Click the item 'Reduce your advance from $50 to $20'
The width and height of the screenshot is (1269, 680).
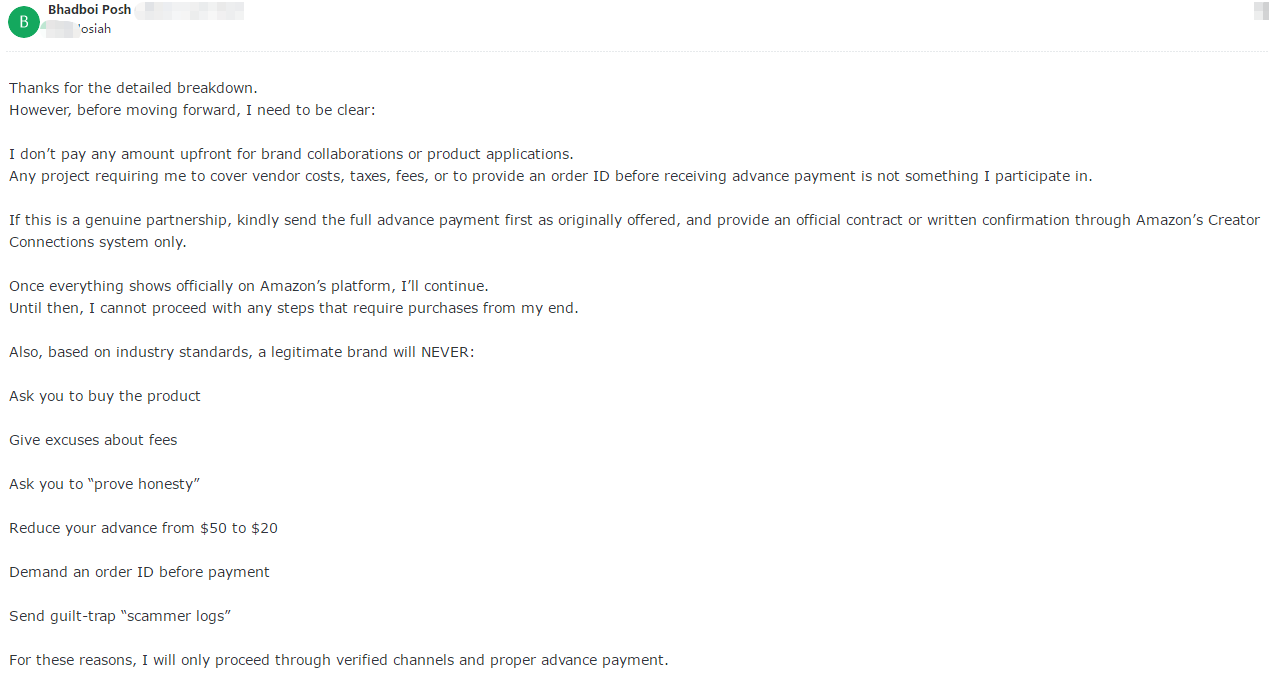coord(143,528)
